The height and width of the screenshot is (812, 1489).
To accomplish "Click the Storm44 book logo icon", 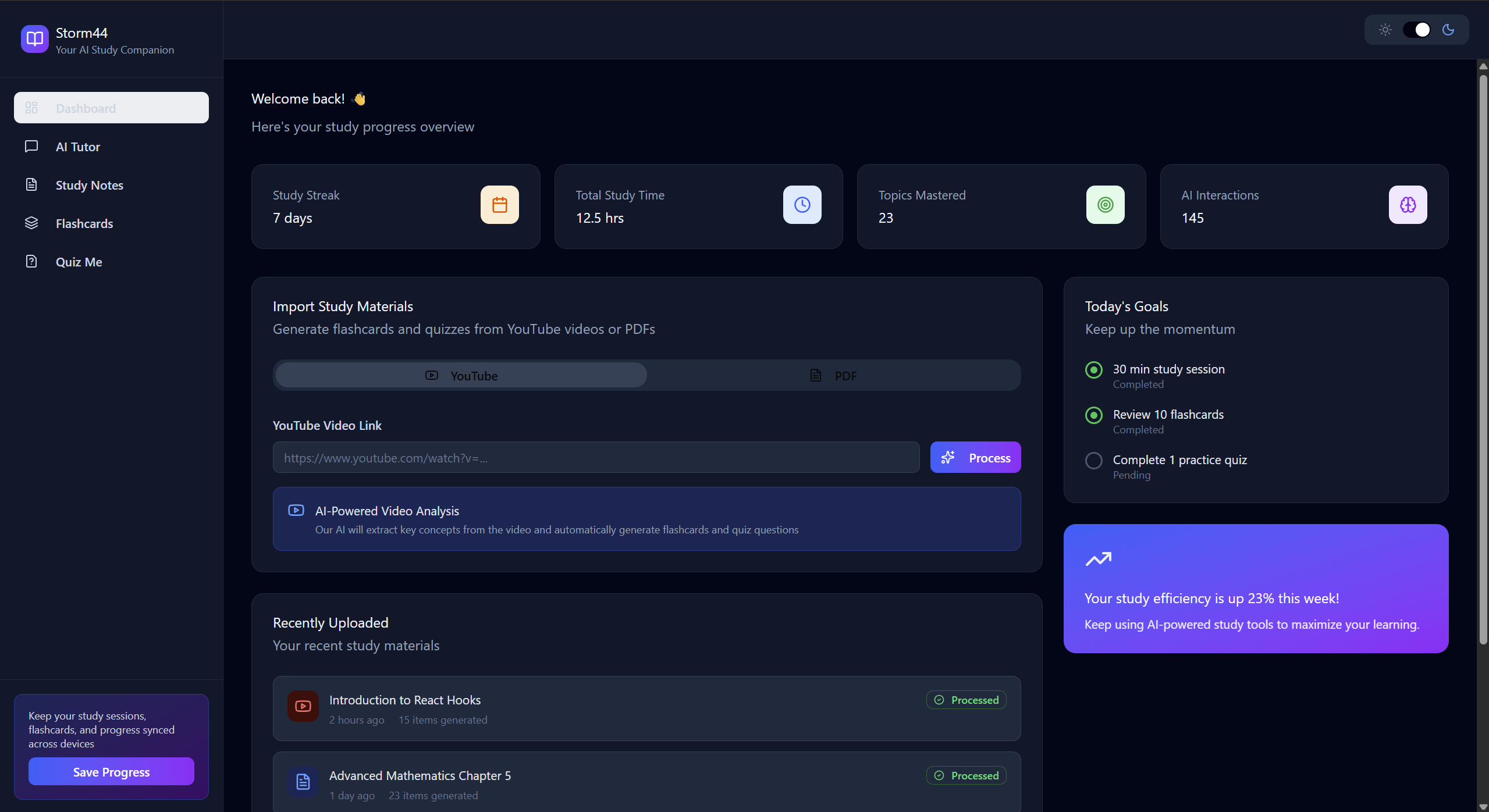I will point(35,39).
